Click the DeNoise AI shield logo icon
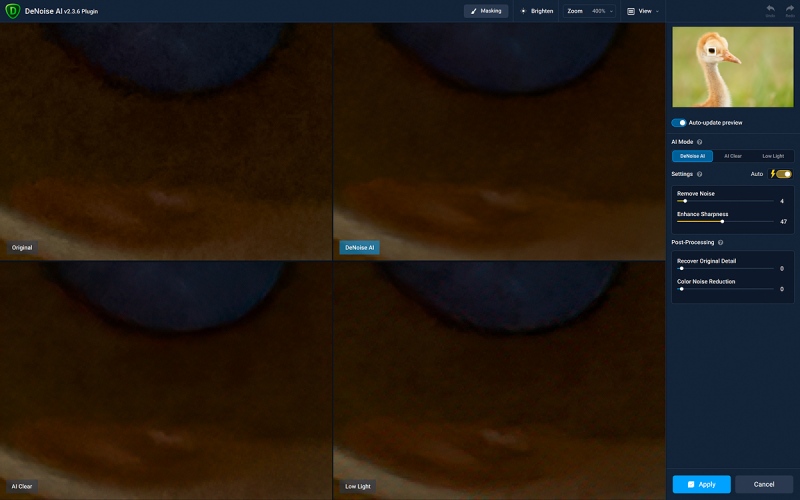 tap(12, 11)
